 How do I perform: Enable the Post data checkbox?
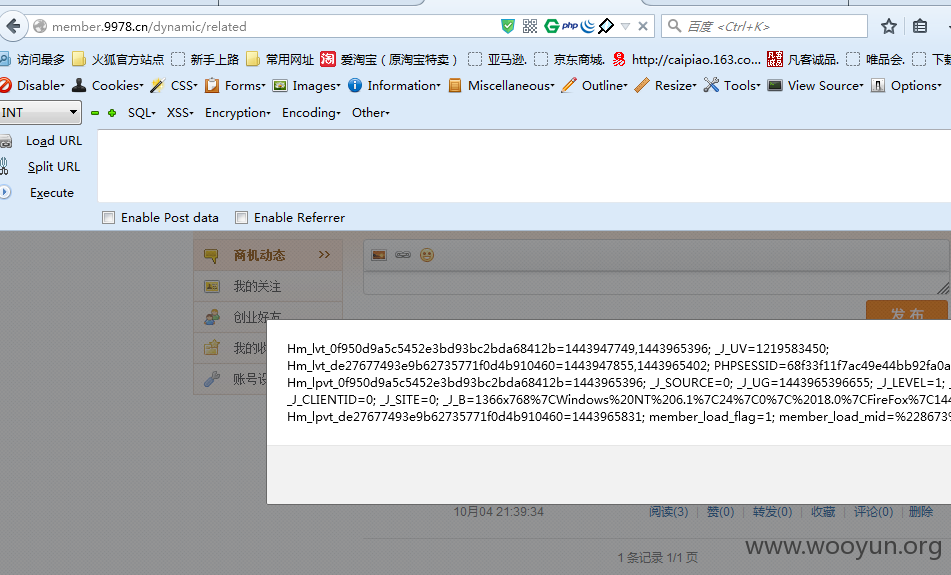pyautogui.click(x=109, y=217)
